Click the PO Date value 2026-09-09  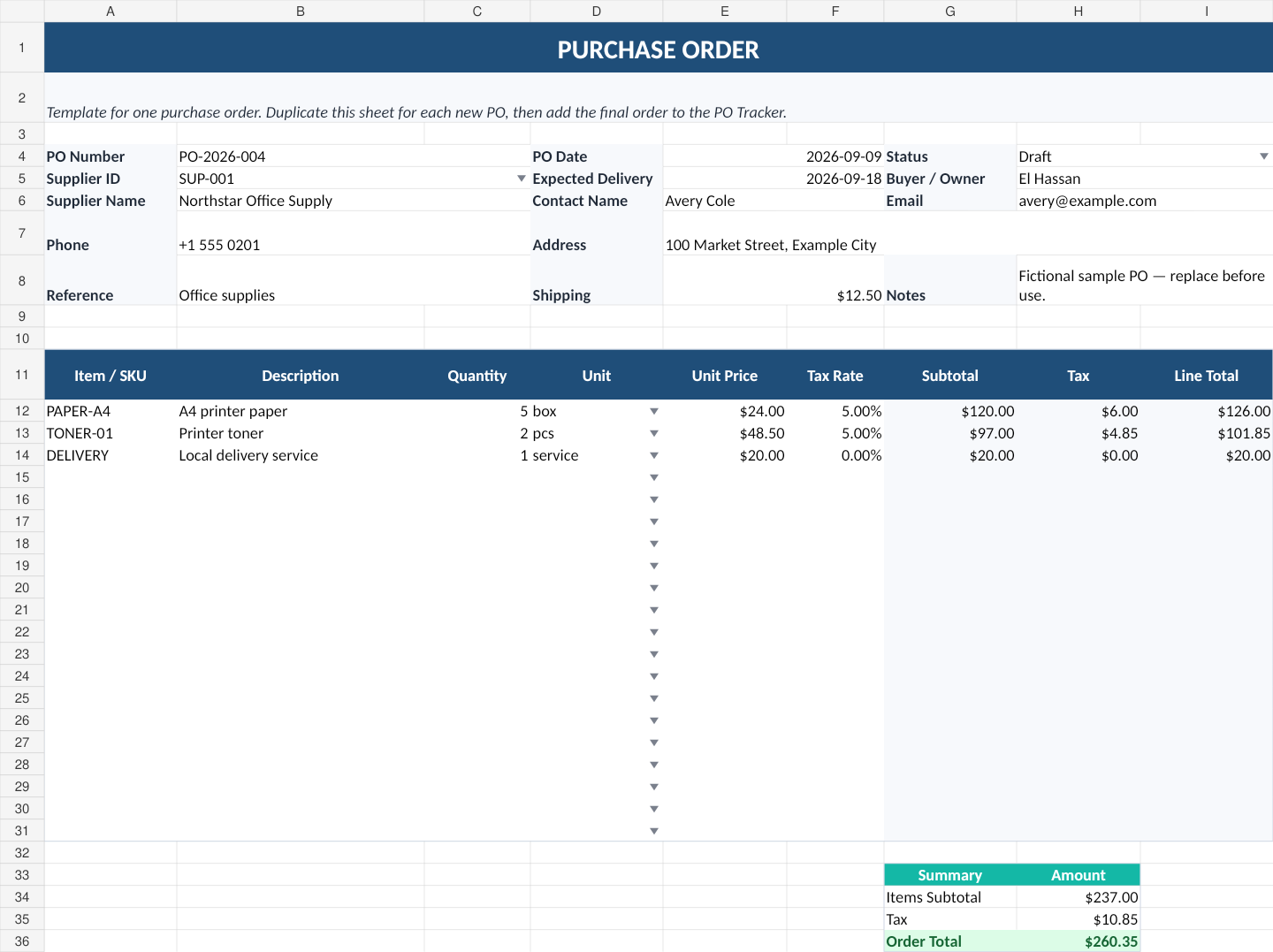point(774,156)
